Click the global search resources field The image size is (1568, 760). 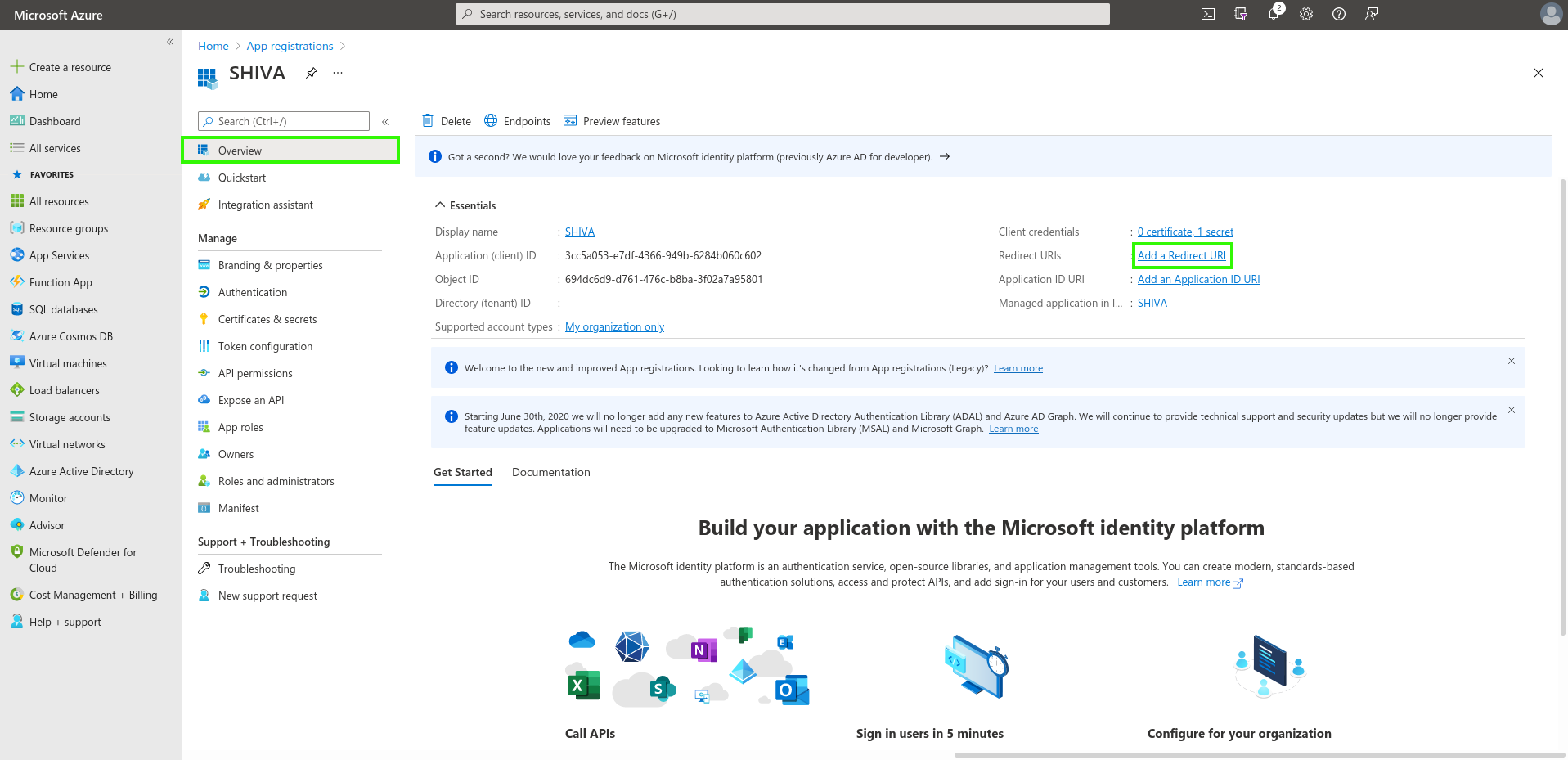pyautogui.click(x=782, y=14)
